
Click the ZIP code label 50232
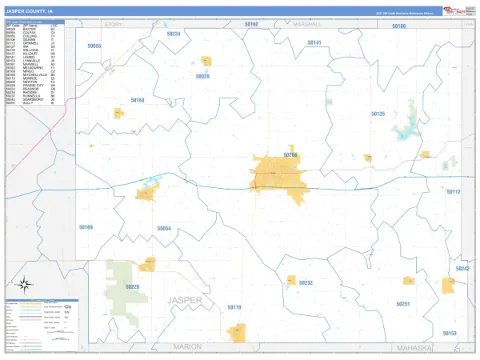pos(306,283)
